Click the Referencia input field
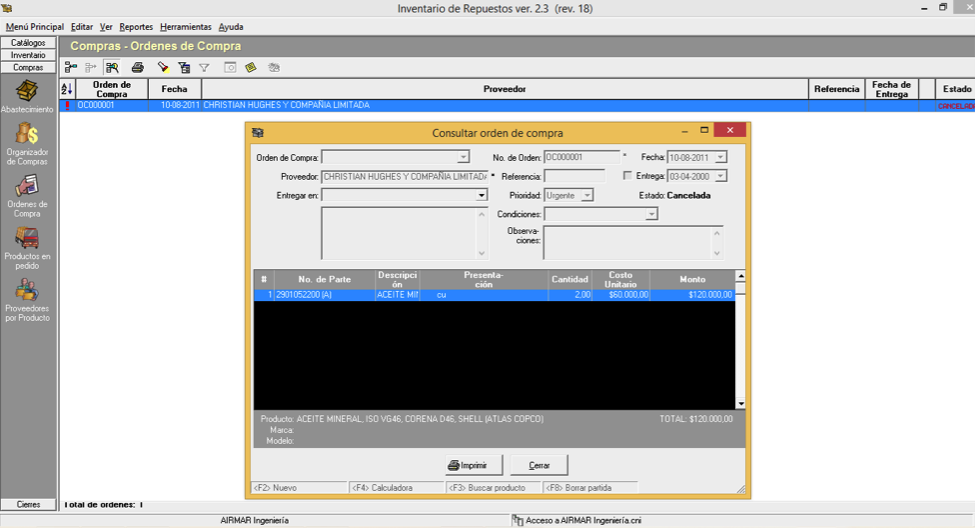Image resolution: width=975 pixels, height=528 pixels. click(x=575, y=177)
